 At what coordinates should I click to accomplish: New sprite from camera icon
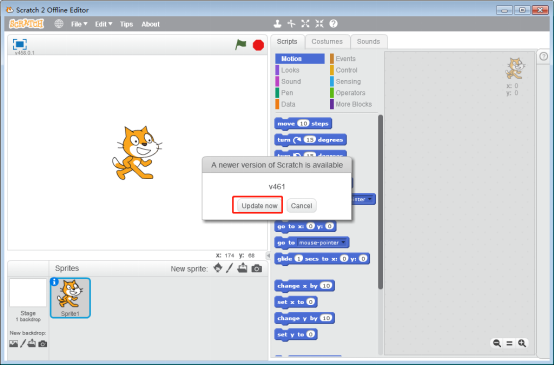click(x=257, y=269)
